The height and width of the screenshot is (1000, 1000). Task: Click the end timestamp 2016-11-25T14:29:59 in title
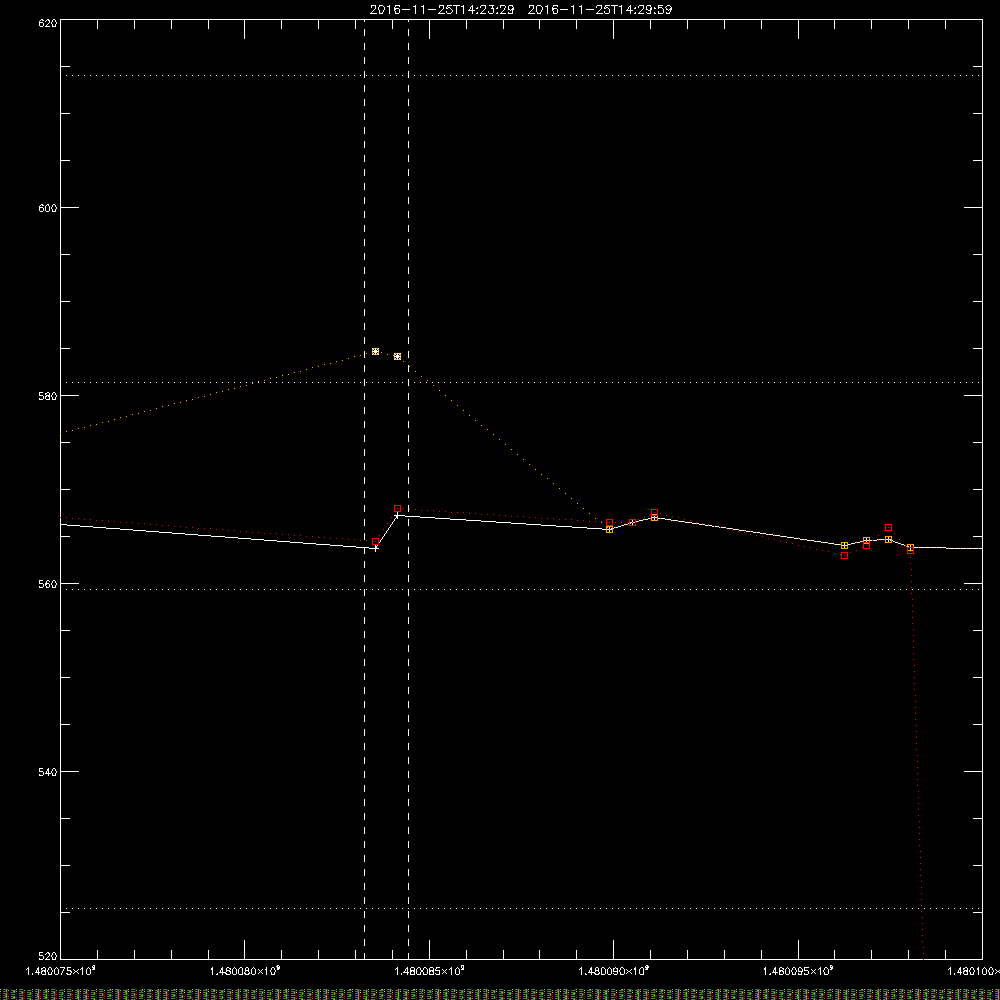point(600,10)
